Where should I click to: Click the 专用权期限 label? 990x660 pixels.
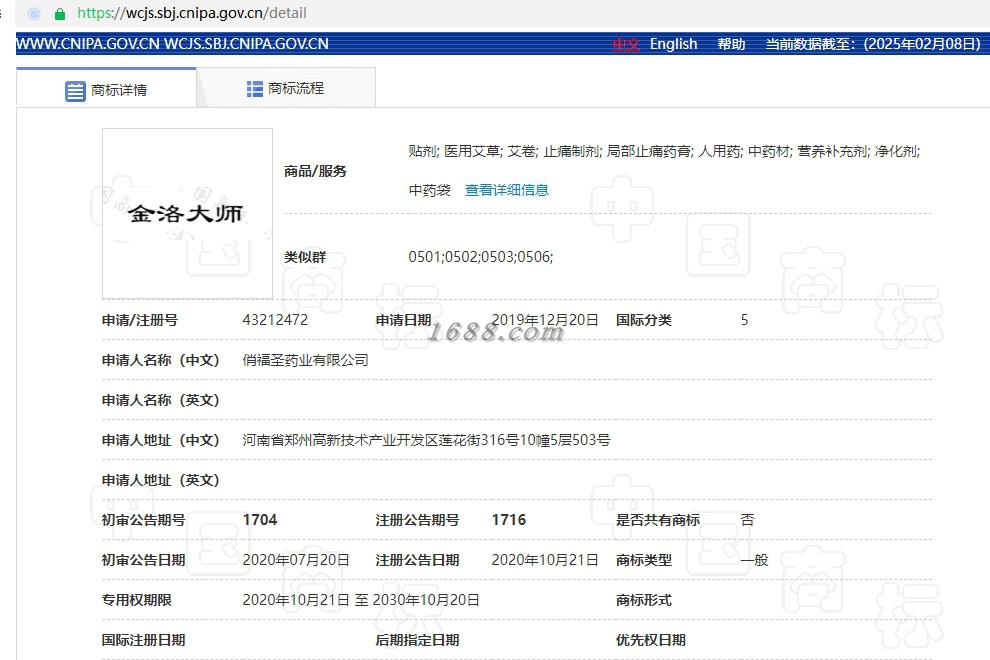click(x=137, y=600)
